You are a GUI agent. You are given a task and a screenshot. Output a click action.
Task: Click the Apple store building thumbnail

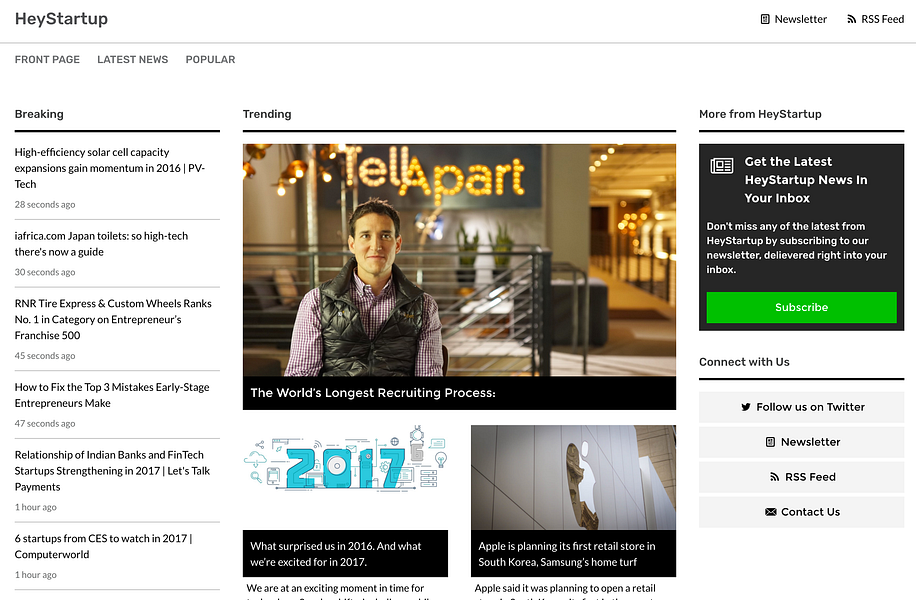click(x=573, y=478)
